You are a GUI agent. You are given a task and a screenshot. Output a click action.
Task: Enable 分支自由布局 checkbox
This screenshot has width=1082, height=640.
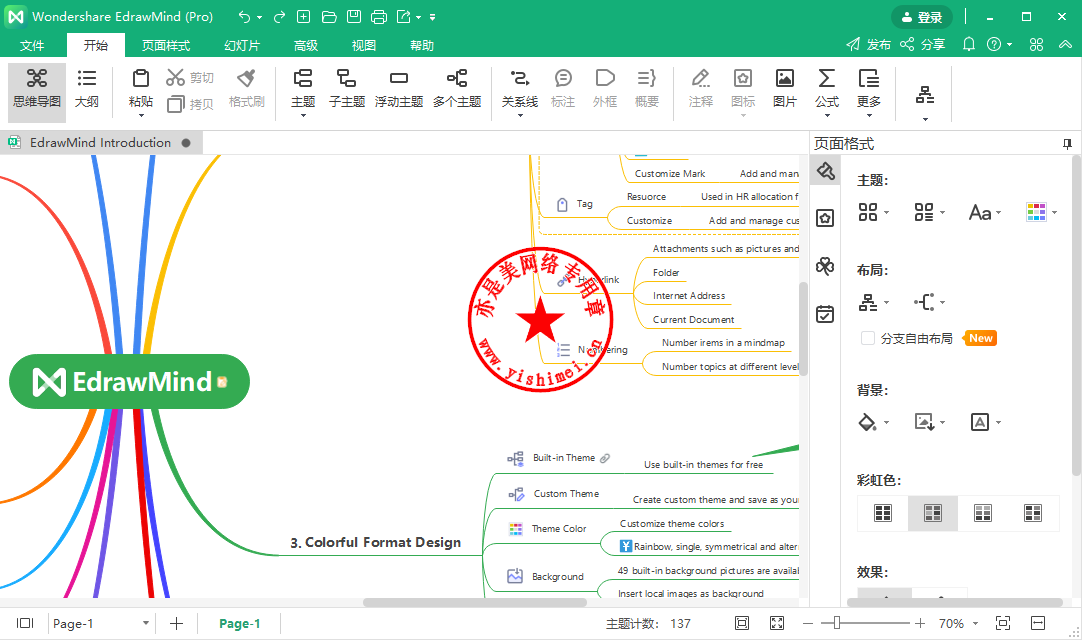point(868,338)
